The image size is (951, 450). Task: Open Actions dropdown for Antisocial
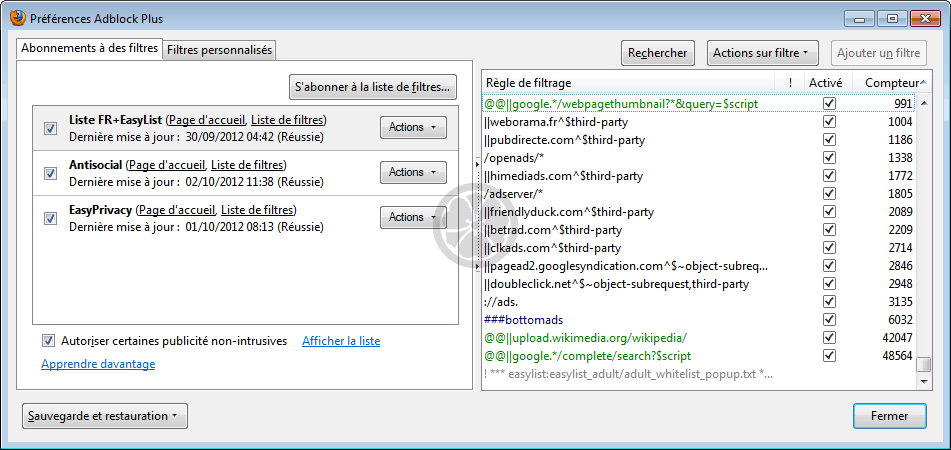[413, 172]
